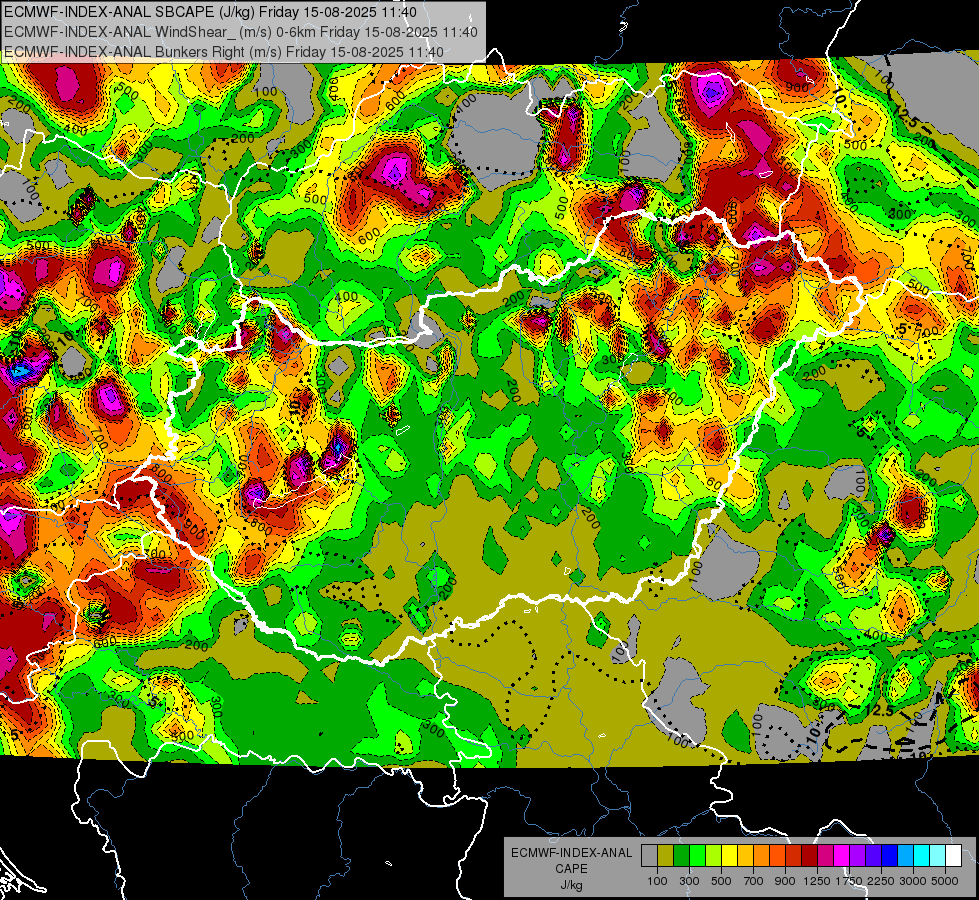This screenshot has width=979, height=900.
Task: Click the 3000 value label under legend
Action: 913,881
